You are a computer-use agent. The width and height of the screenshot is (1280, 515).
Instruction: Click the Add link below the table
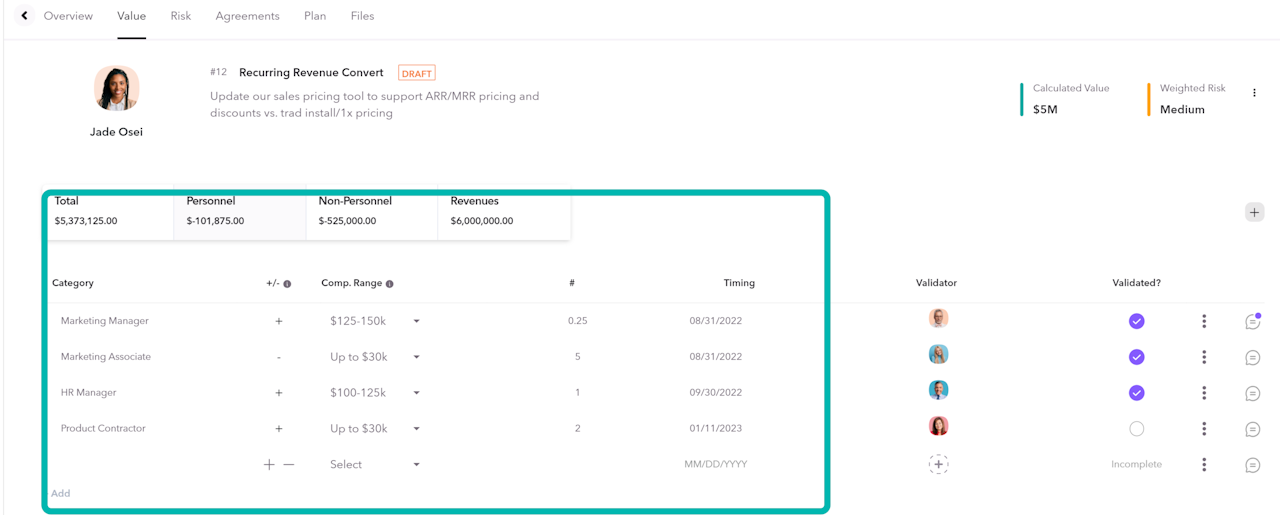(61, 493)
